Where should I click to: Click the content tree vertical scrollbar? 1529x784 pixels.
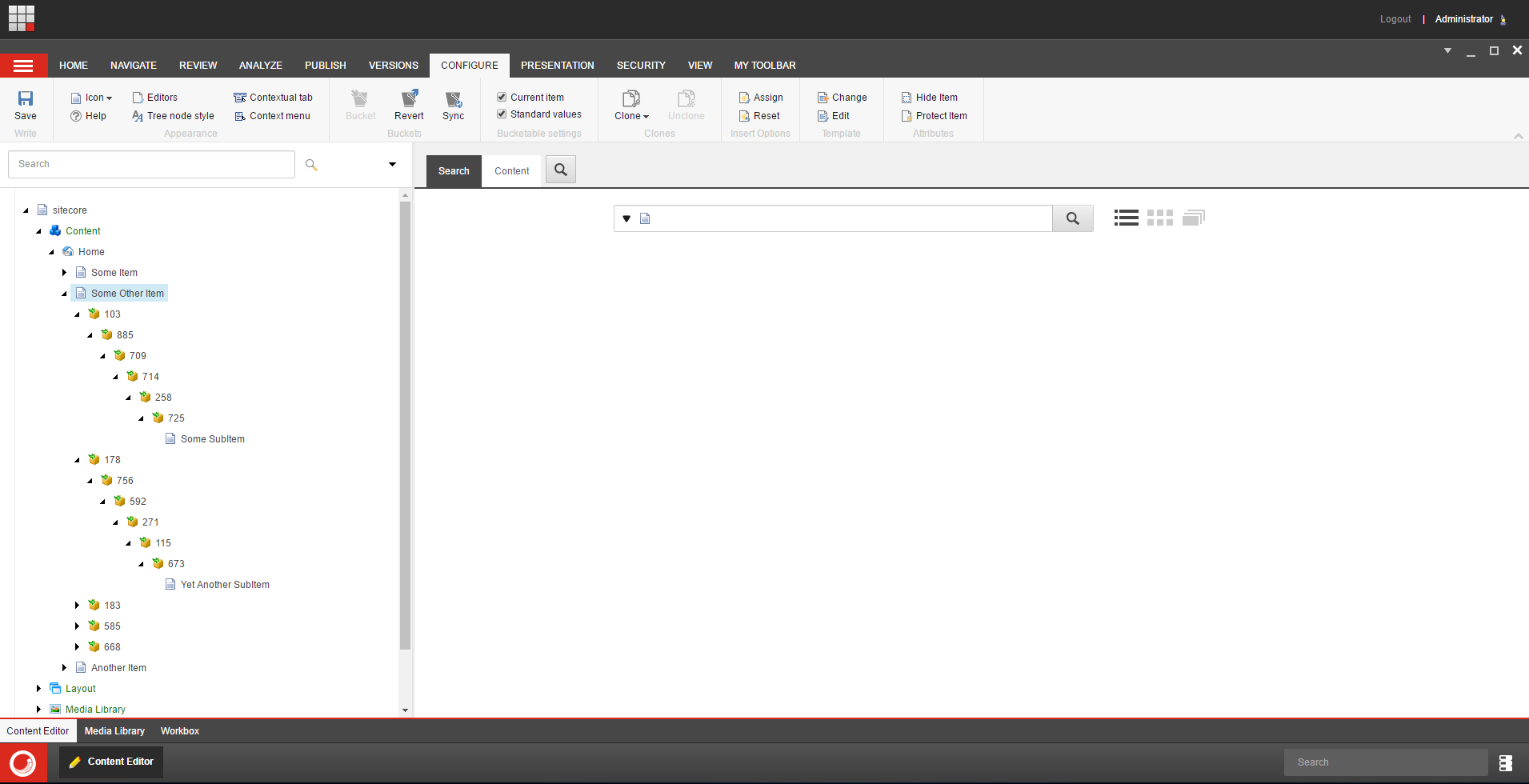[x=405, y=424]
